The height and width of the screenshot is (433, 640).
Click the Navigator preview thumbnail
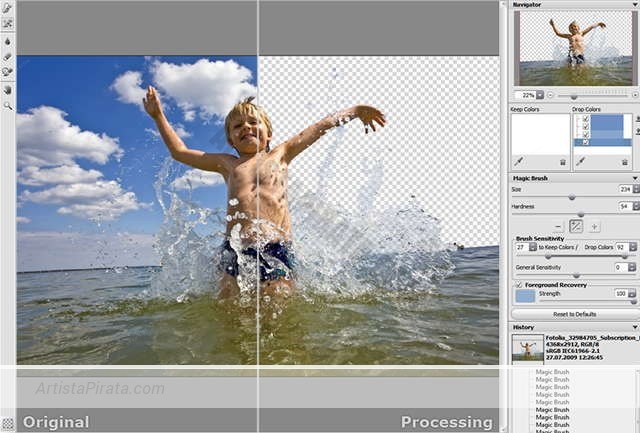tap(575, 48)
